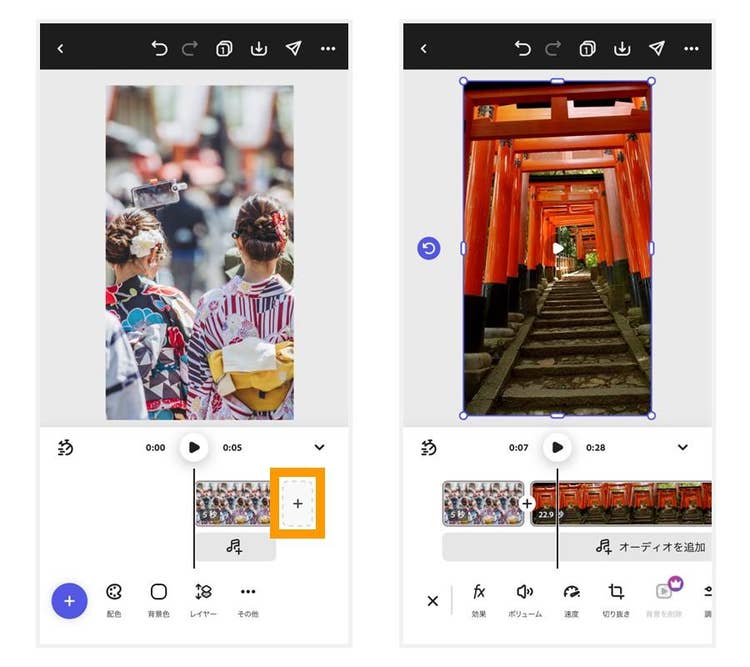750x667 pixels.
Task: Open animation icon in right screen timeline
Action: 429,447
